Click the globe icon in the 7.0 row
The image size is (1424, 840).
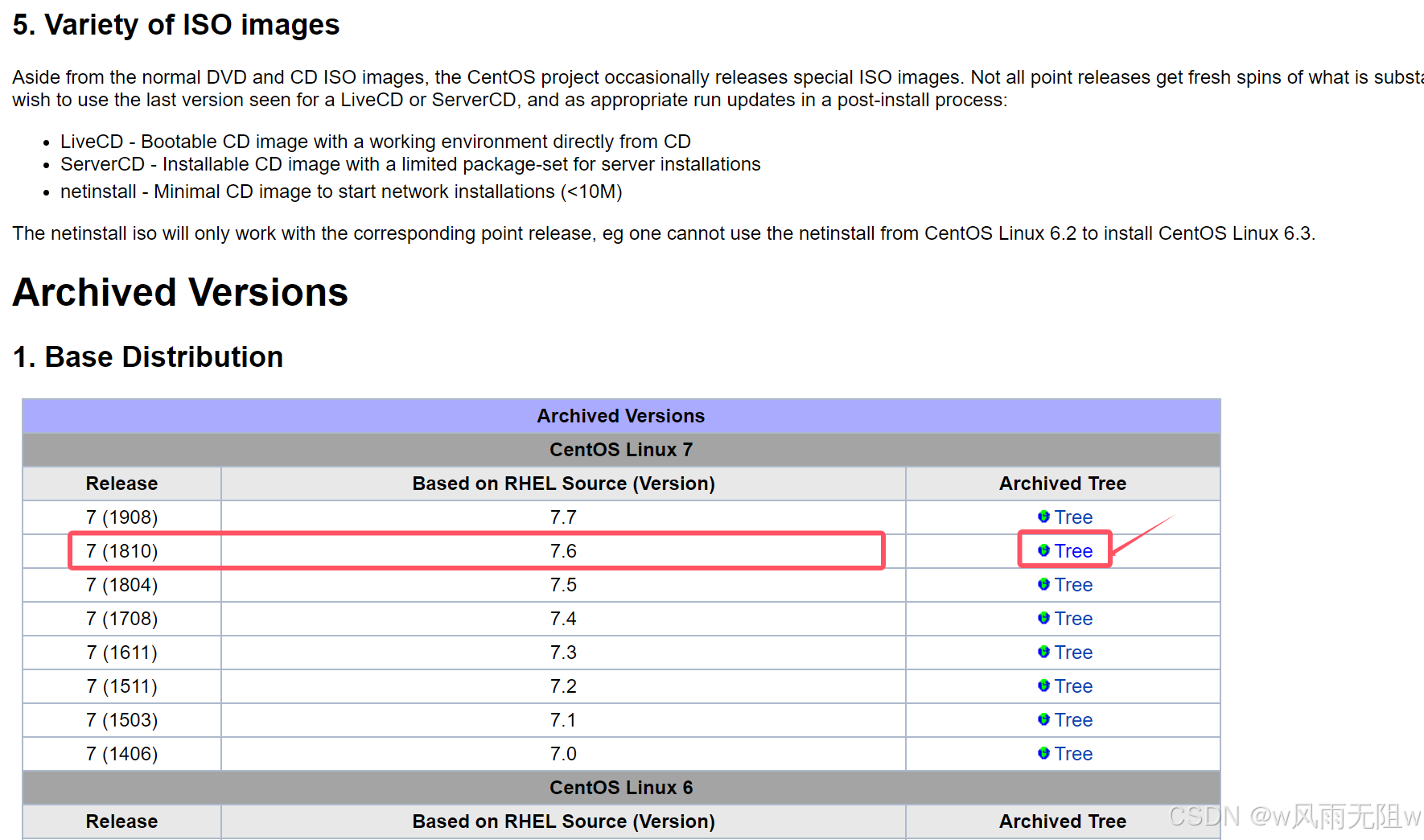click(1043, 753)
